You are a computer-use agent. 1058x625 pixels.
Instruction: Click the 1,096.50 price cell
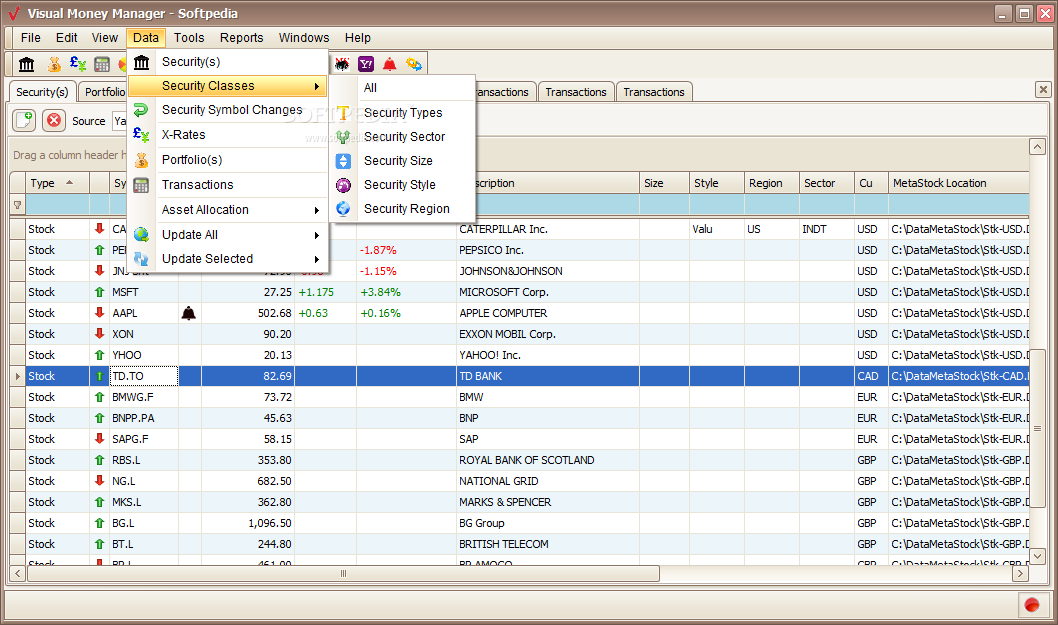(248, 523)
